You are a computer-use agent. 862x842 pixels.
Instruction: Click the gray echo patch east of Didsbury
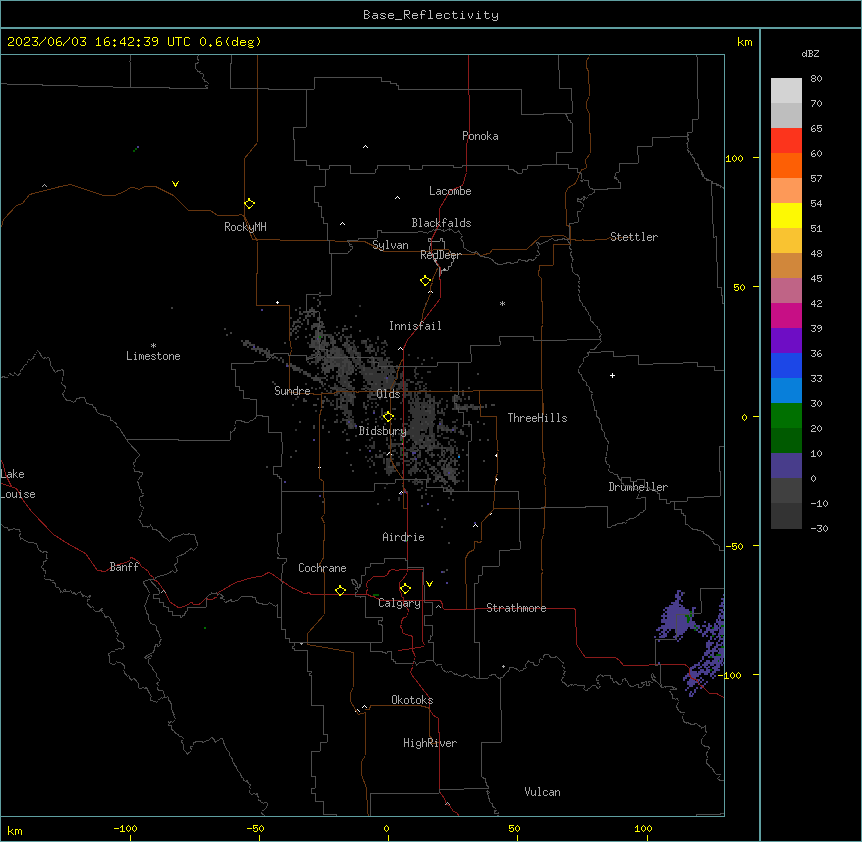pyautogui.click(x=423, y=420)
